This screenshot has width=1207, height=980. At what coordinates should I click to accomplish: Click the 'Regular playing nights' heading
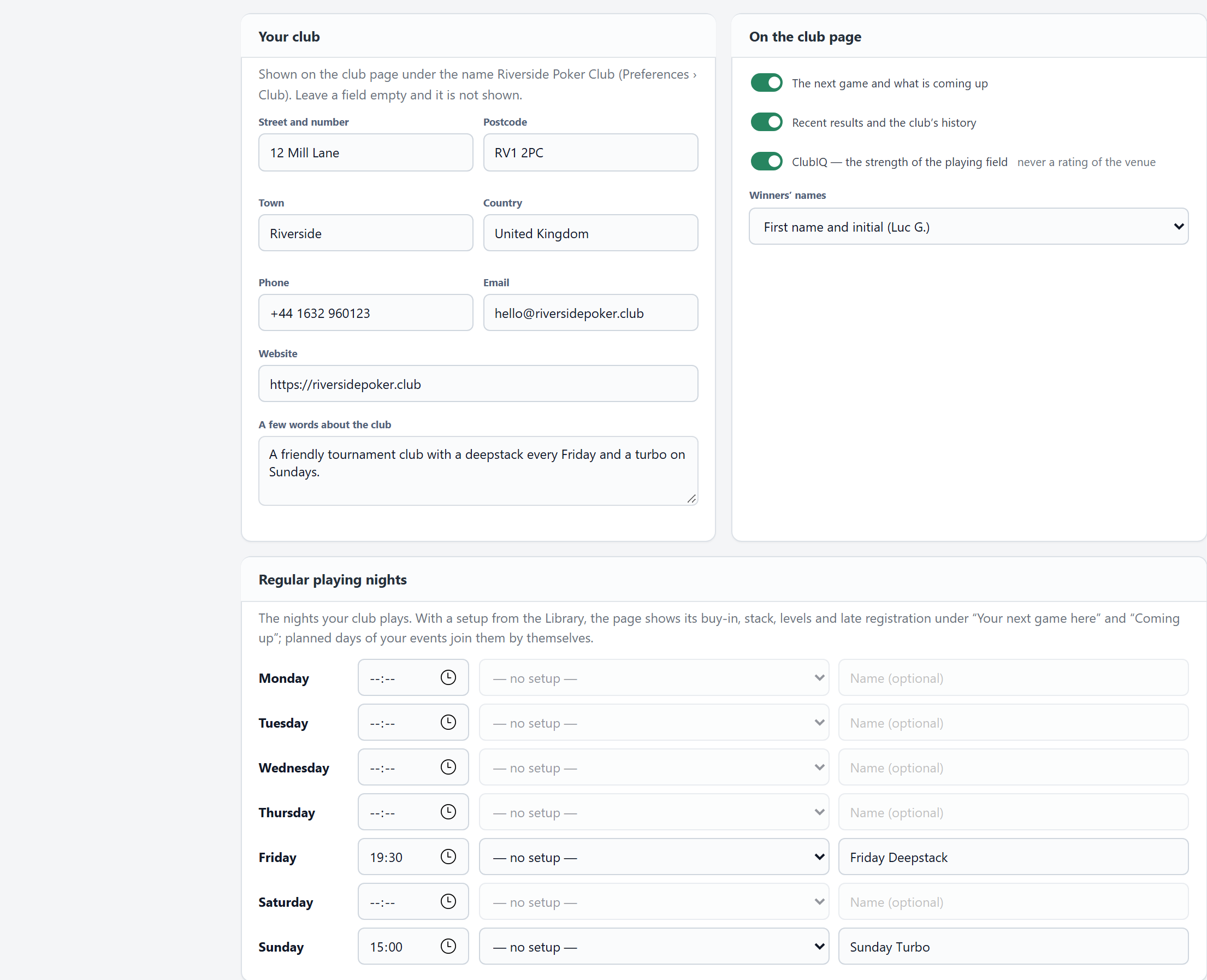(x=333, y=580)
